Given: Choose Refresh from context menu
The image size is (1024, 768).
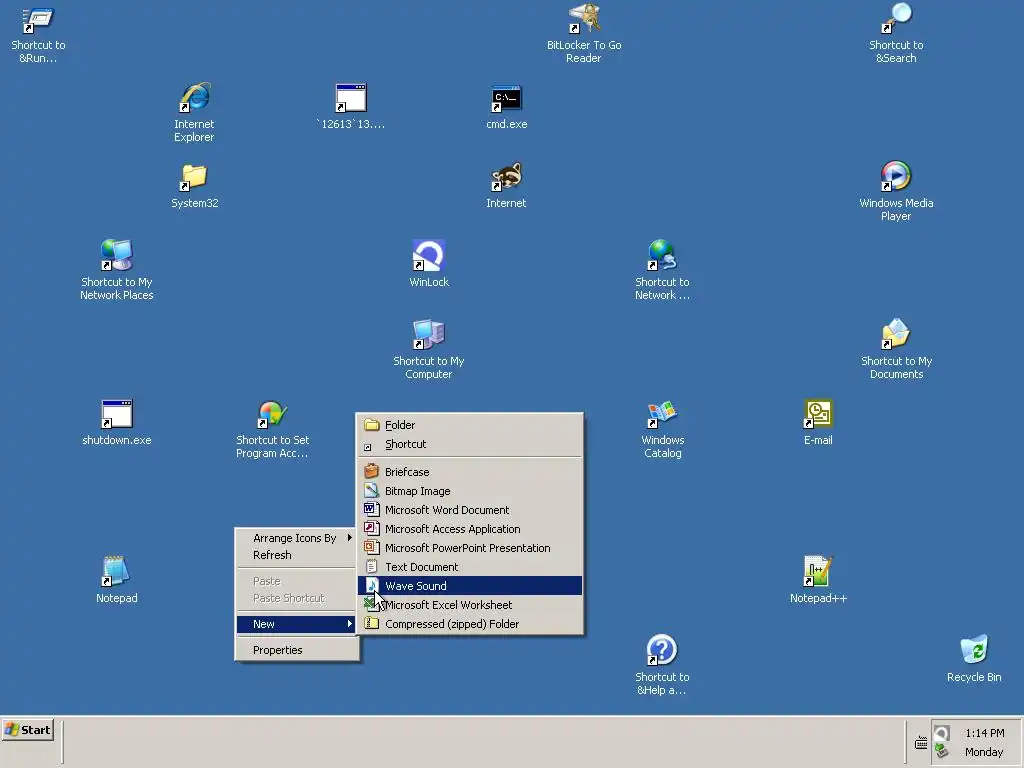Looking at the screenshot, I should click(296, 554).
